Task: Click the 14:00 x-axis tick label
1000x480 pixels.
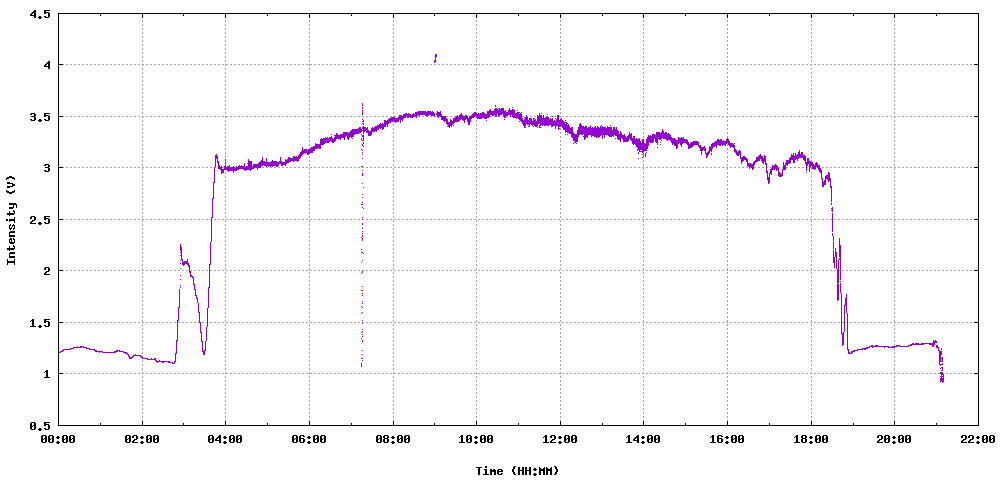Action: (643, 439)
